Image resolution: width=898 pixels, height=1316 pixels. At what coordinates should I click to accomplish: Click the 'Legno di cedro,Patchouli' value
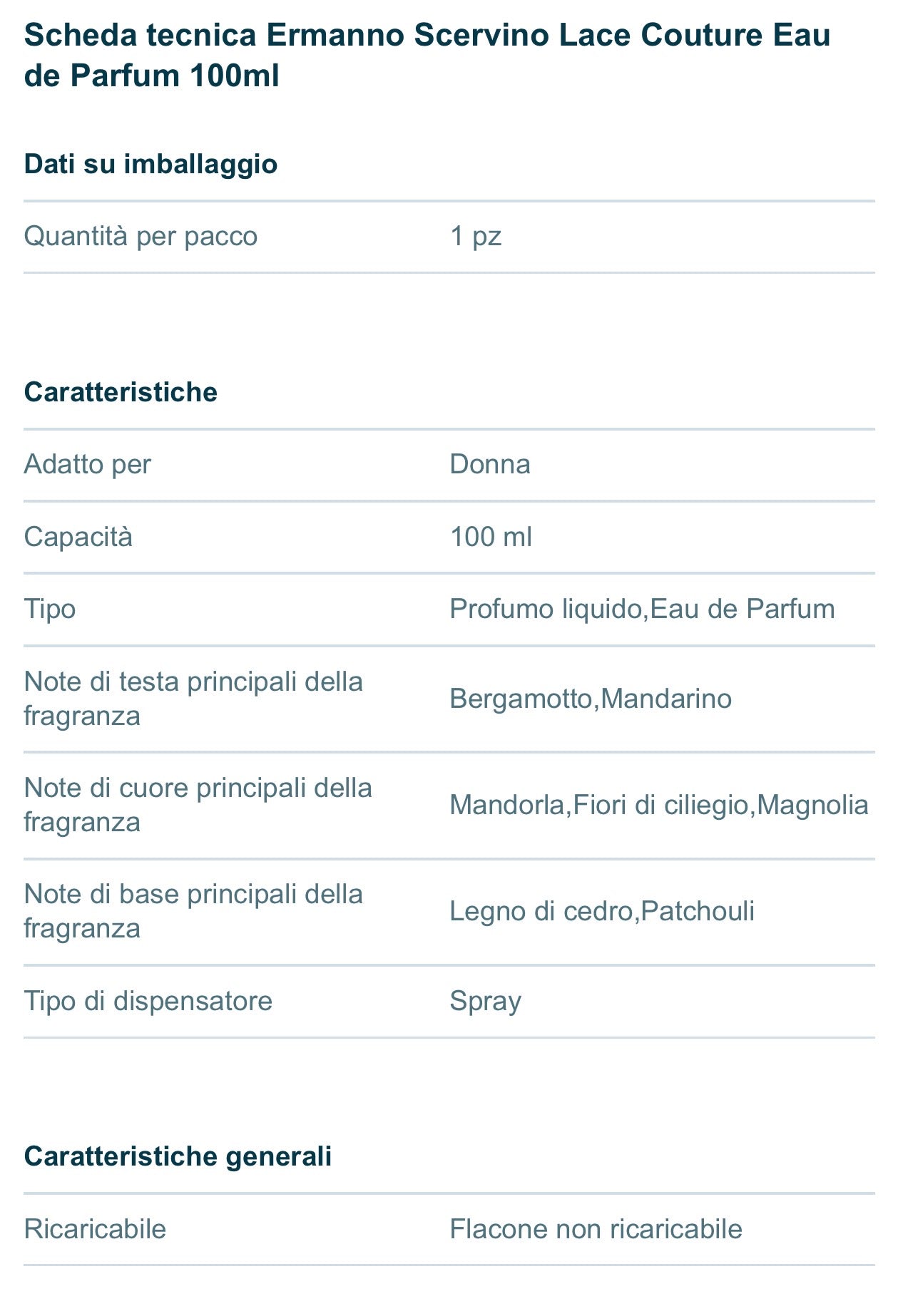[602, 910]
